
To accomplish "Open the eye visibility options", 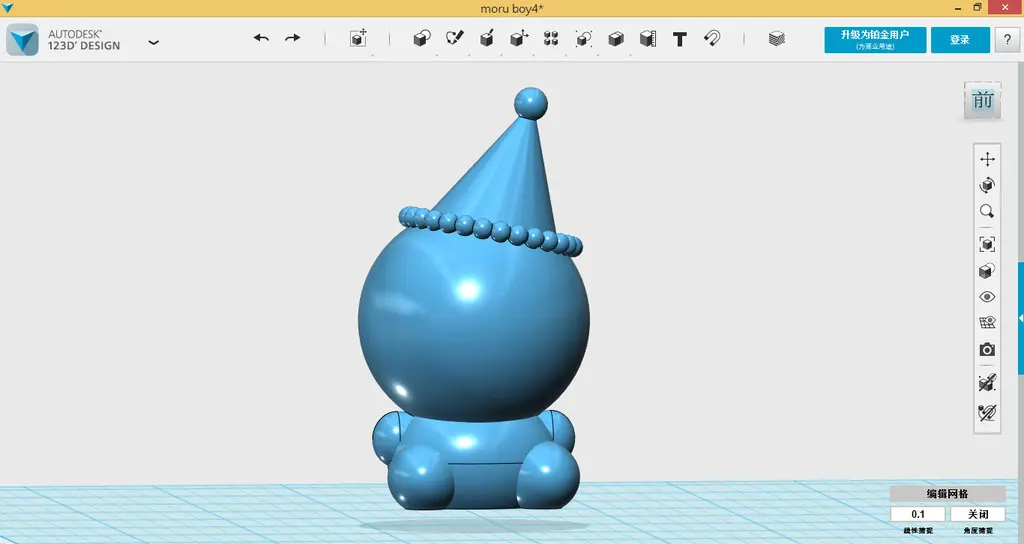I will pos(987,296).
